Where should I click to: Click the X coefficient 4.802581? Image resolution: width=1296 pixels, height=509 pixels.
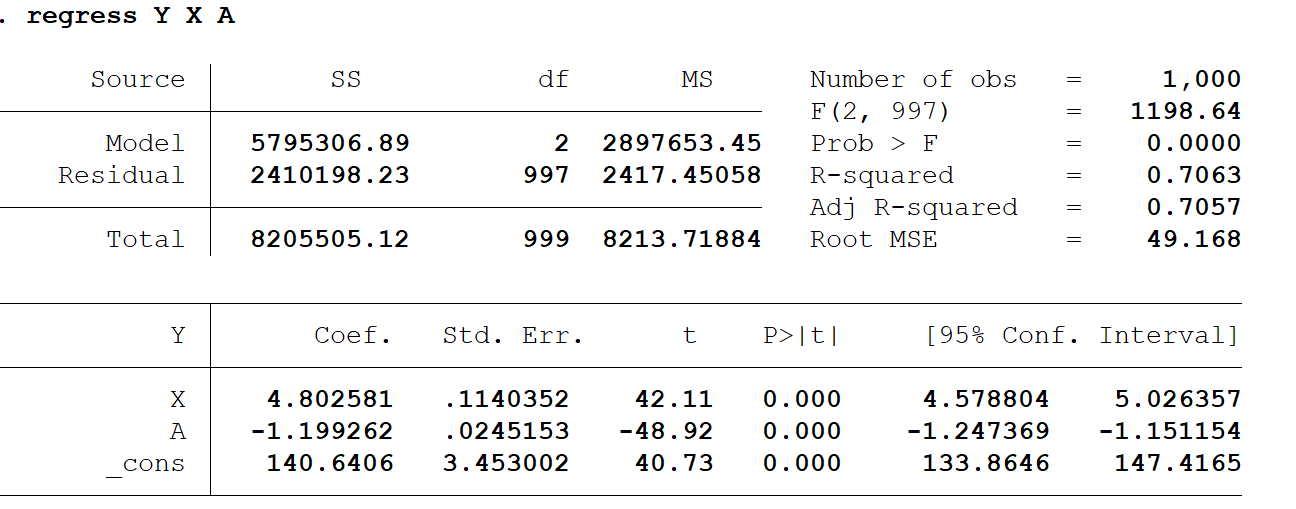(x=330, y=399)
